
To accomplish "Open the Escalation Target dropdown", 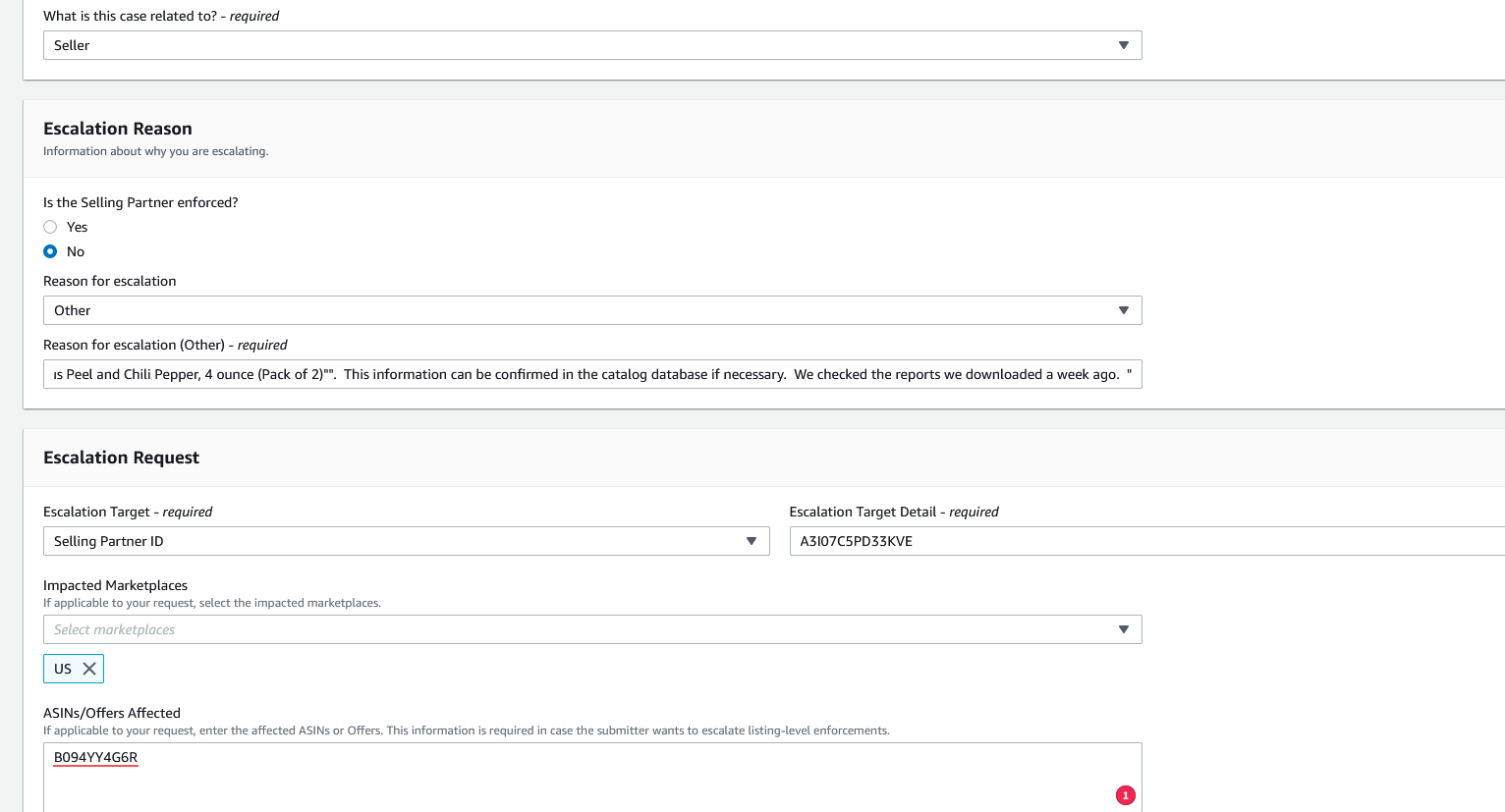I will pos(407,541).
